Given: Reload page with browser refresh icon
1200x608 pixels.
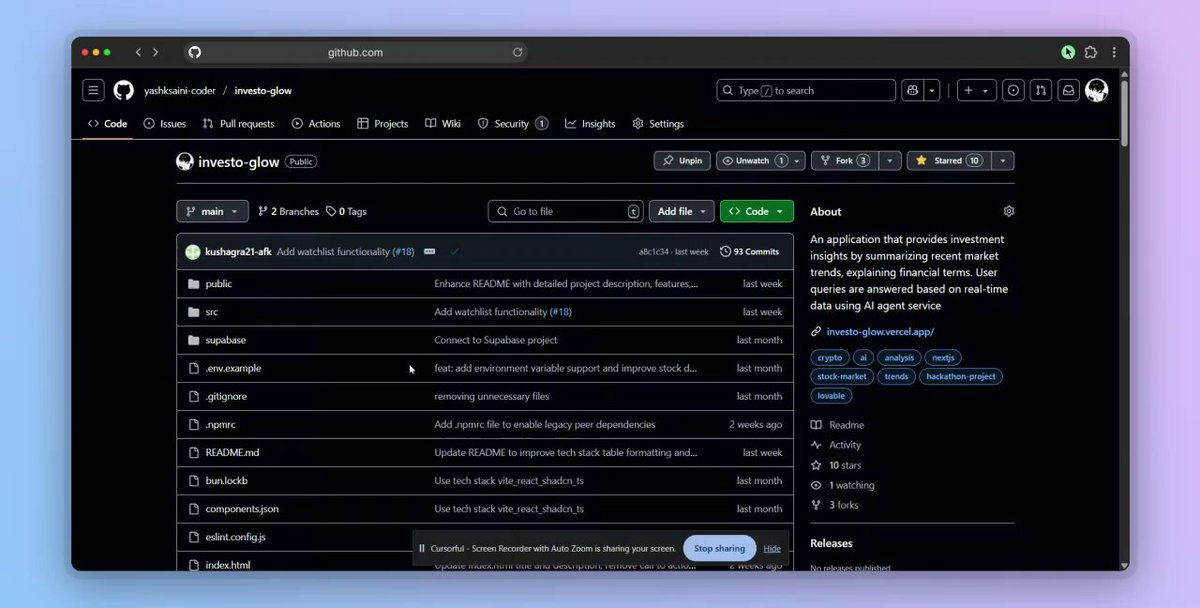Looking at the screenshot, I should [517, 52].
